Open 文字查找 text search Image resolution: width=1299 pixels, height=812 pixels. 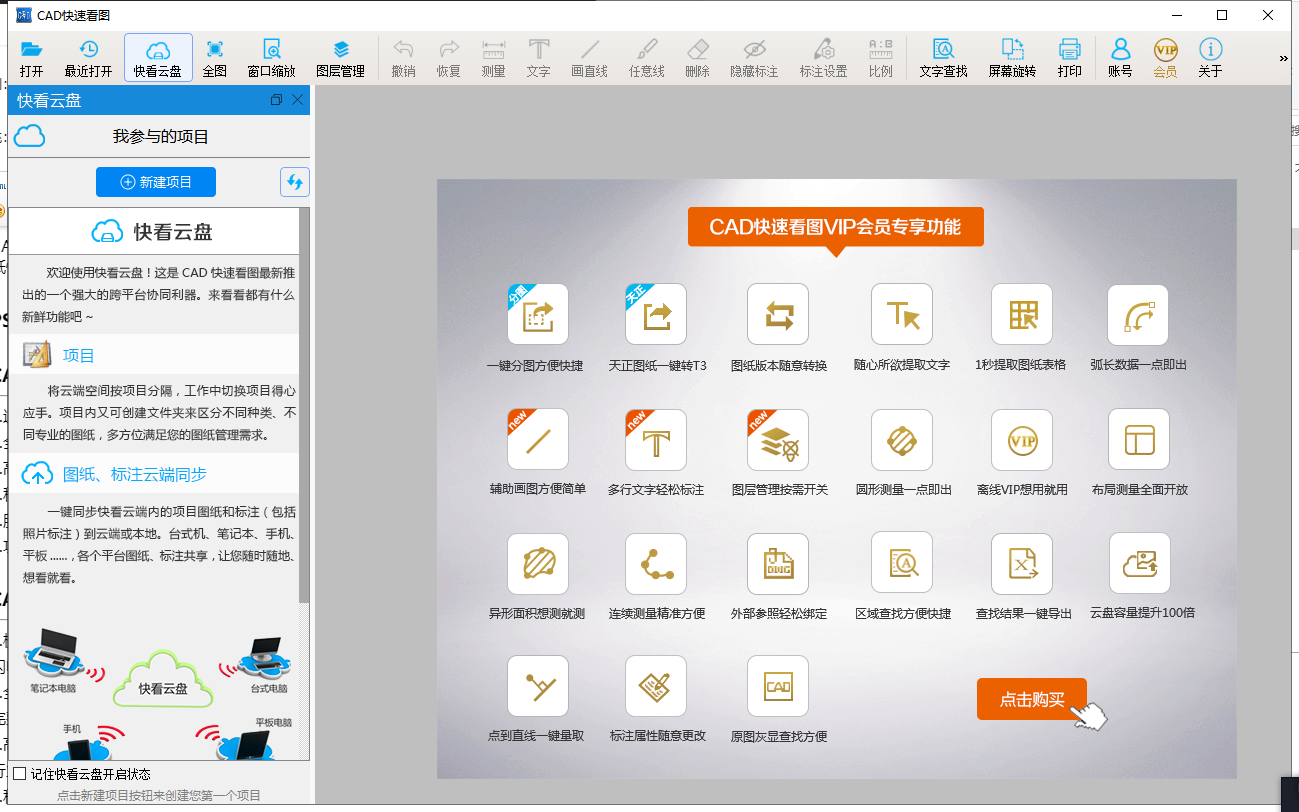(x=943, y=58)
